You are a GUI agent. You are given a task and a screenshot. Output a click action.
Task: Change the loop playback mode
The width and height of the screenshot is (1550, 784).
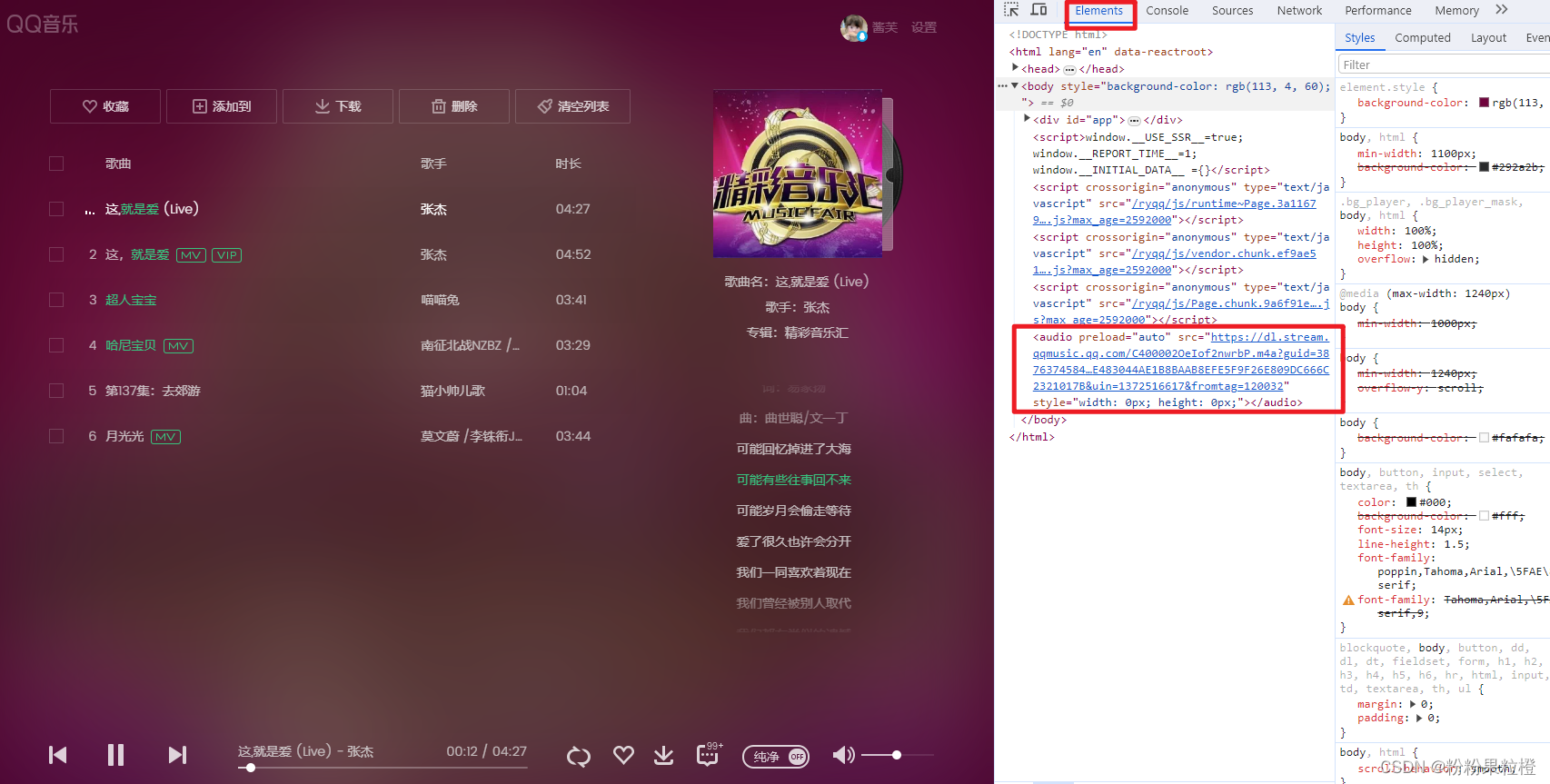click(579, 756)
